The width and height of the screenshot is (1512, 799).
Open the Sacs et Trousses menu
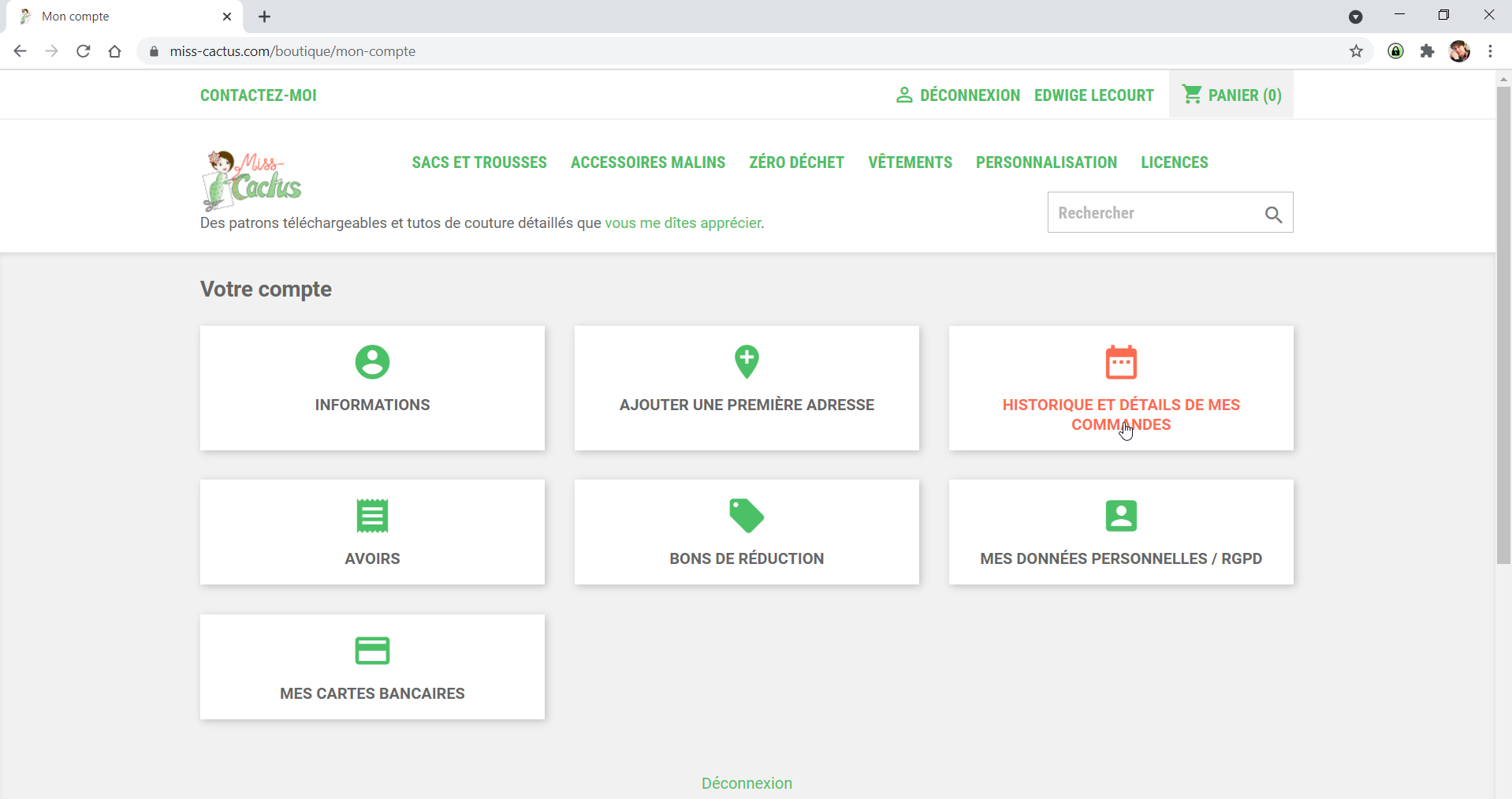(x=479, y=162)
